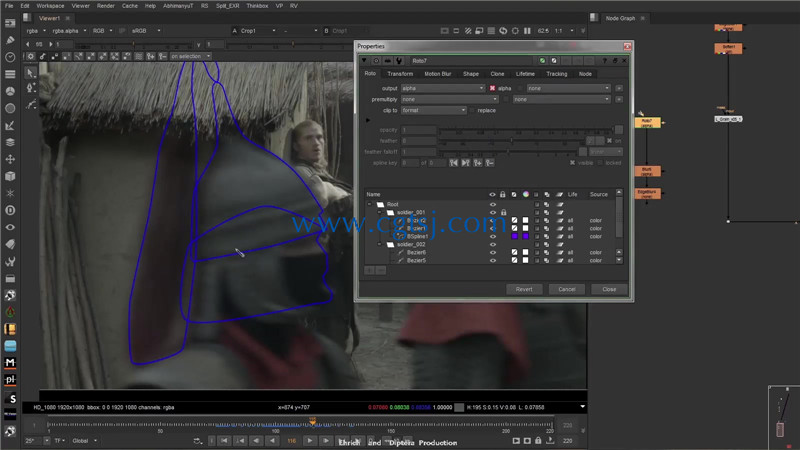800x450 pixels.
Task: Open the Render menu
Action: 106,6
